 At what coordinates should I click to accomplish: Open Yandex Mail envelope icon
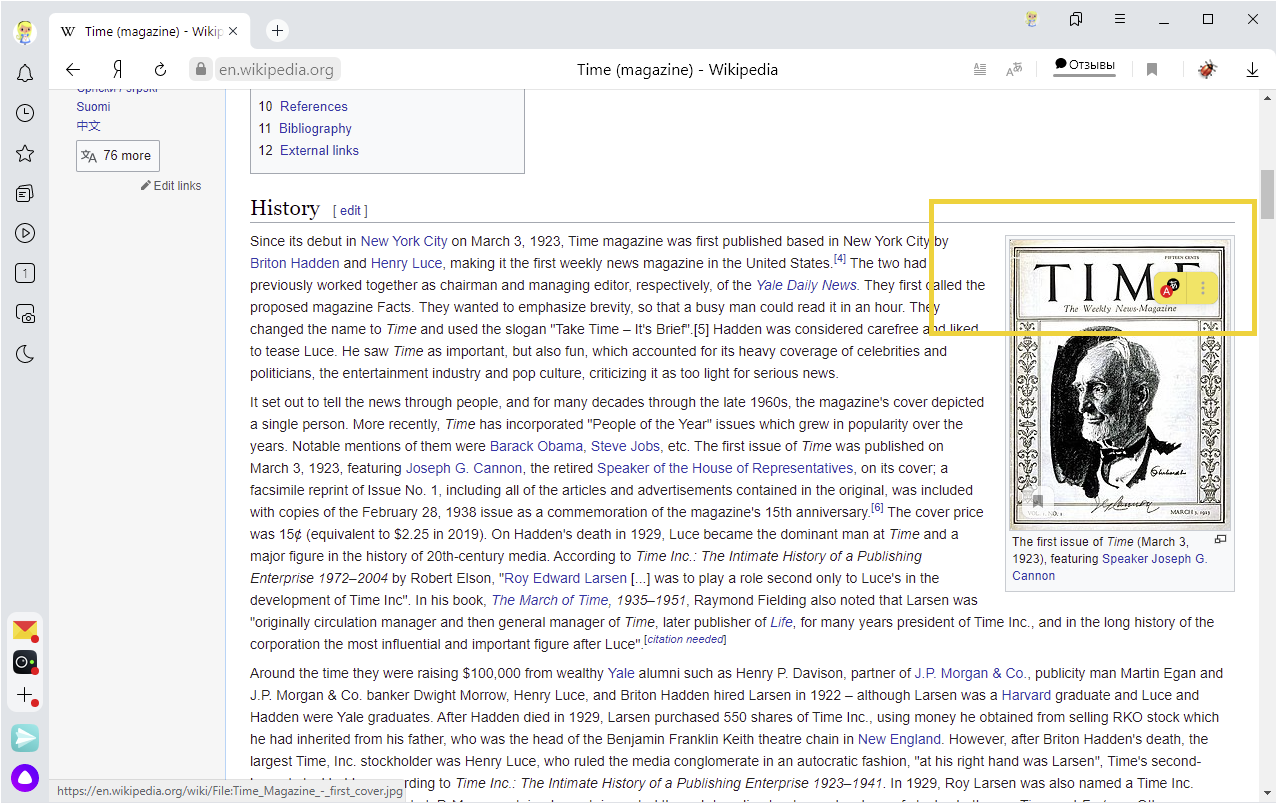25,630
